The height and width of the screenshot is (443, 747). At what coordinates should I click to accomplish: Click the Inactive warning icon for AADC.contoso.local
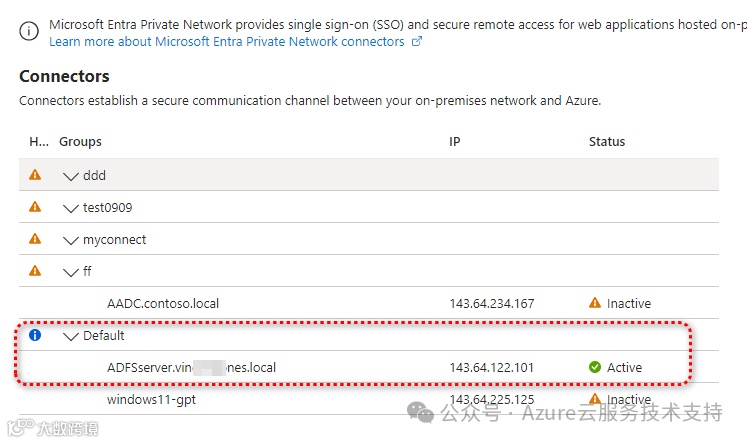point(595,303)
